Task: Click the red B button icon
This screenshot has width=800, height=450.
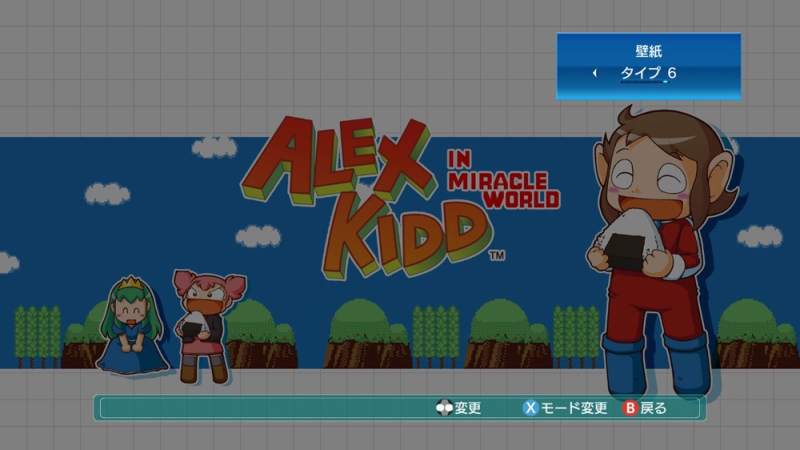Action: [x=631, y=408]
